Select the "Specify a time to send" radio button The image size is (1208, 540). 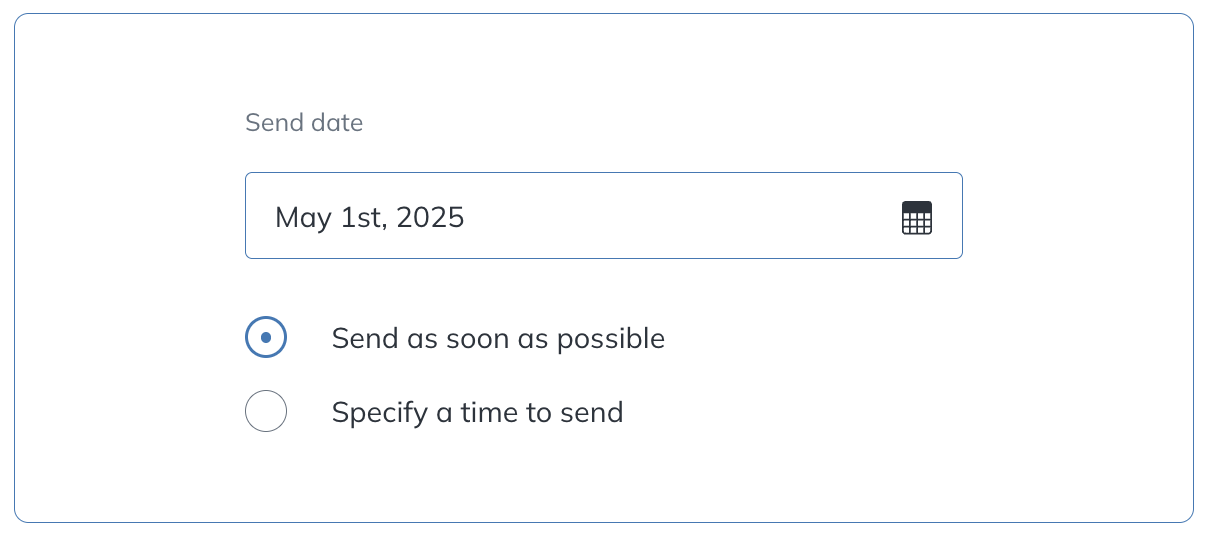click(x=266, y=411)
